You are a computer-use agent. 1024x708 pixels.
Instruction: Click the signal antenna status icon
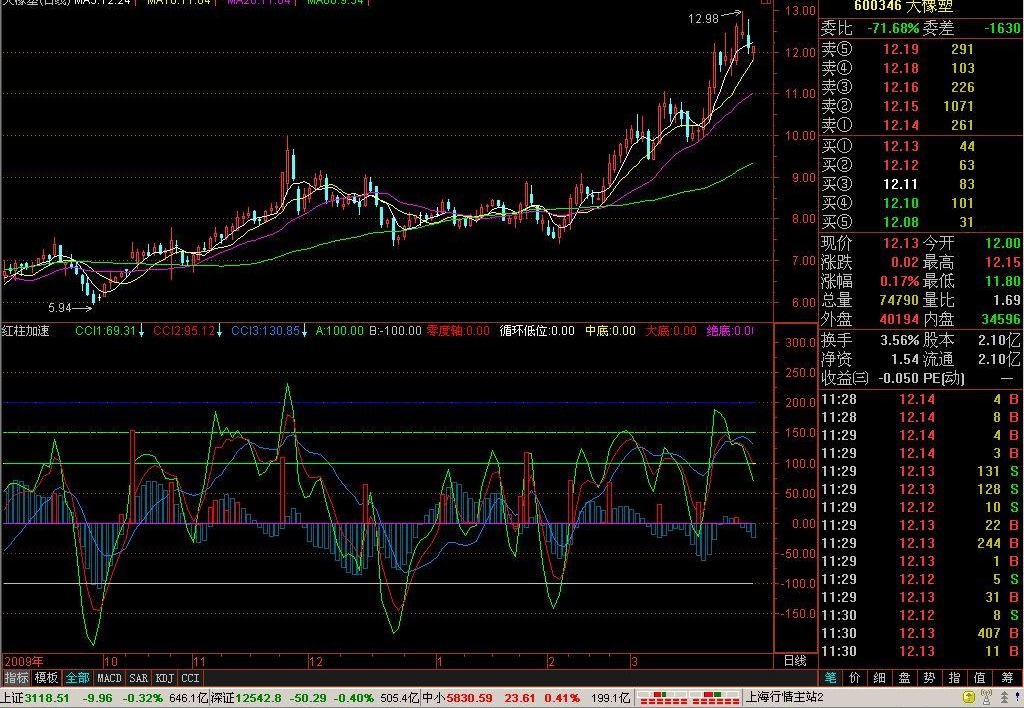coord(987,698)
